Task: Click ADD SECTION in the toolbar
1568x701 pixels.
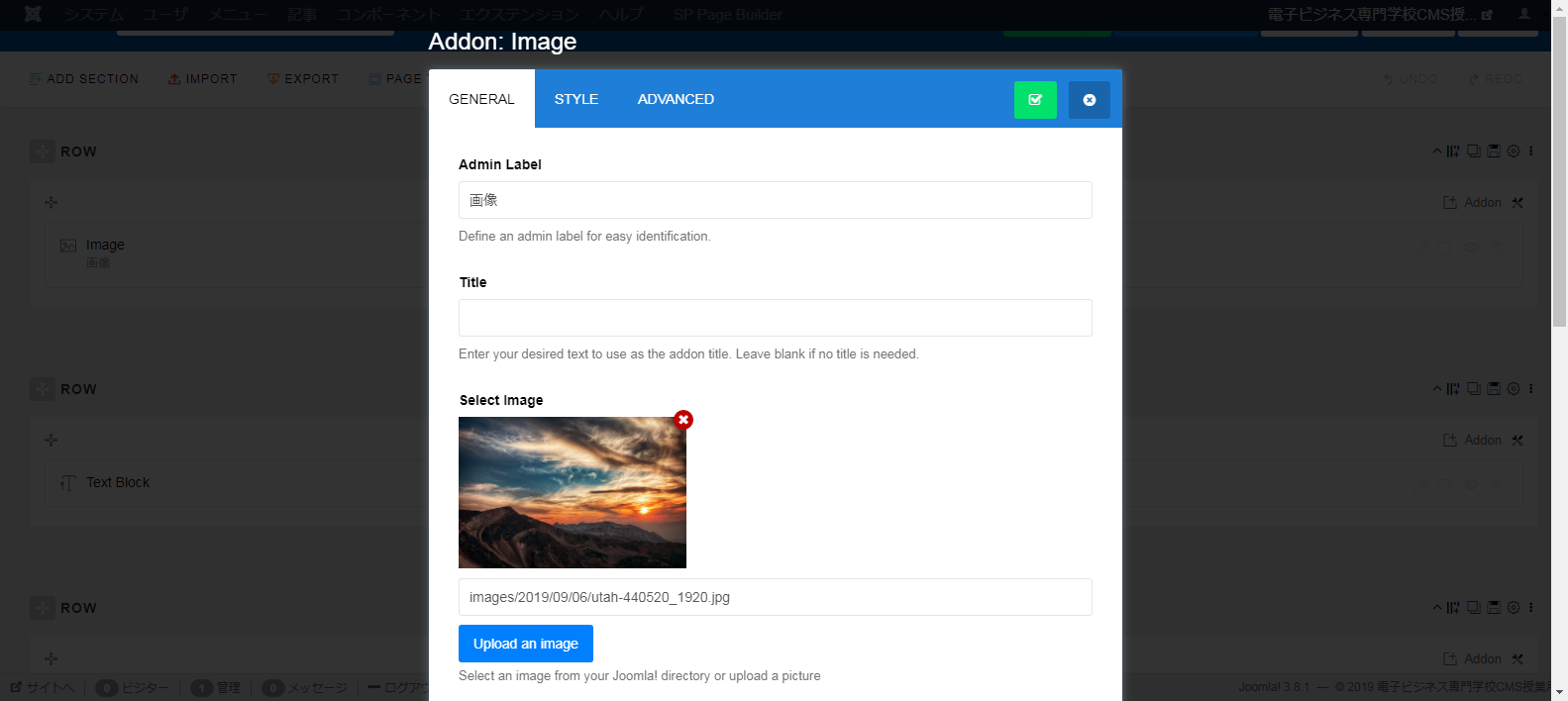Action: [84, 79]
